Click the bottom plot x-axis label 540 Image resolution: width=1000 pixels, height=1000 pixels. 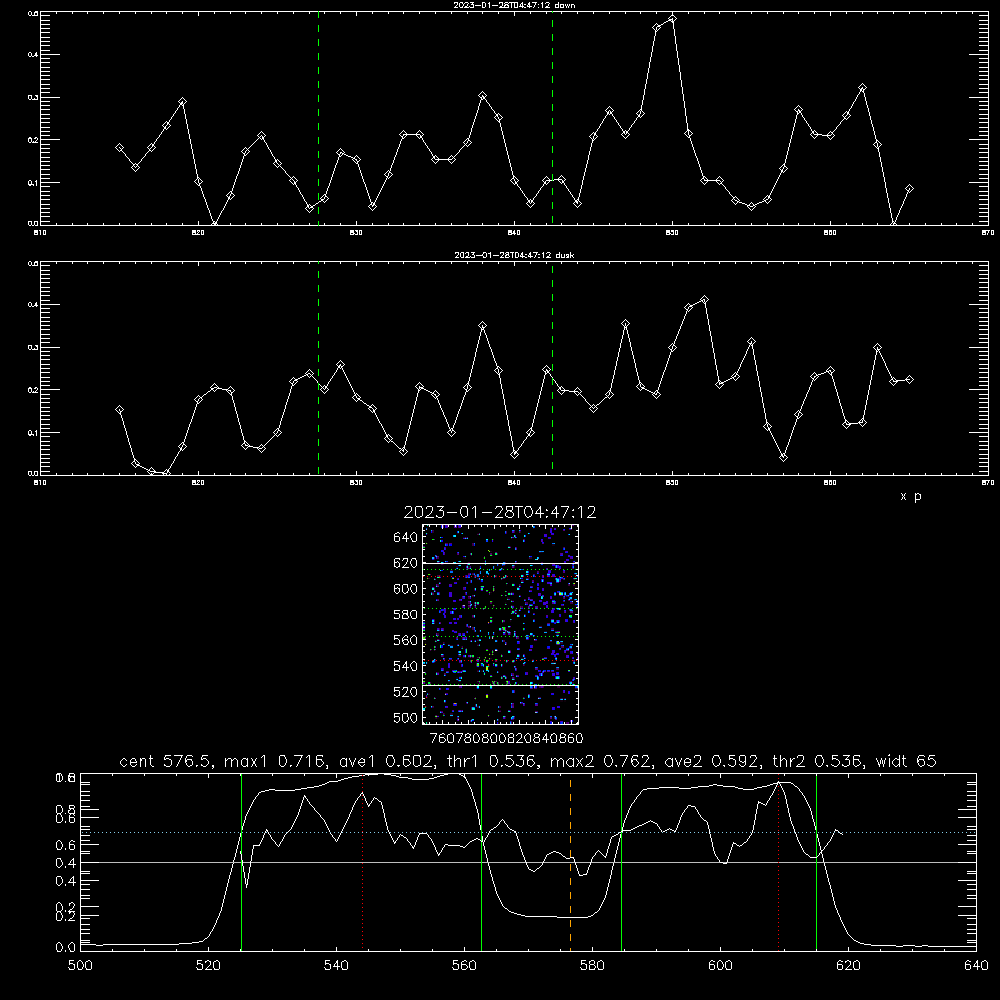pyautogui.click(x=336, y=966)
